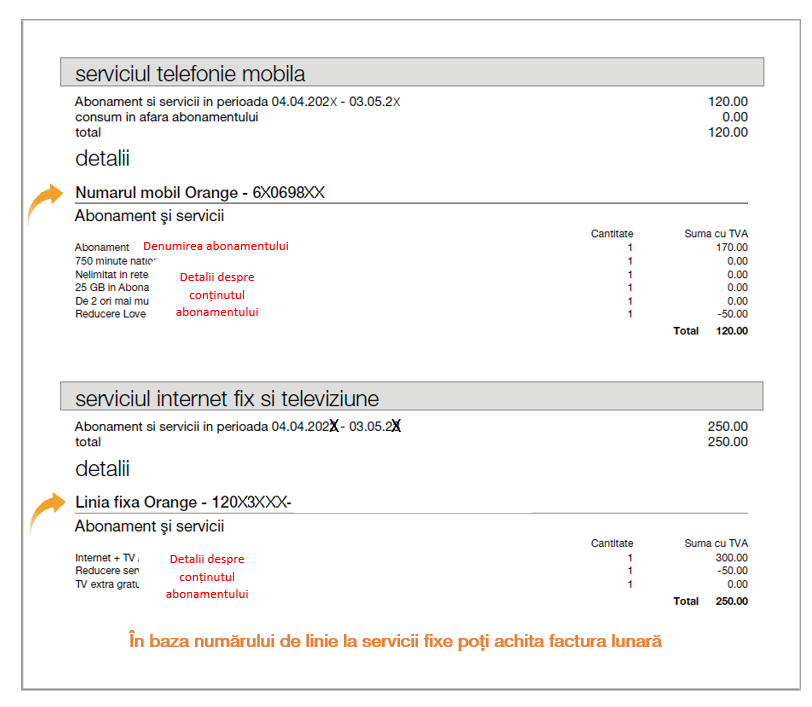The image size is (812, 707).
Task: Select the '25 GB in Abona' line item
Action: point(112,288)
